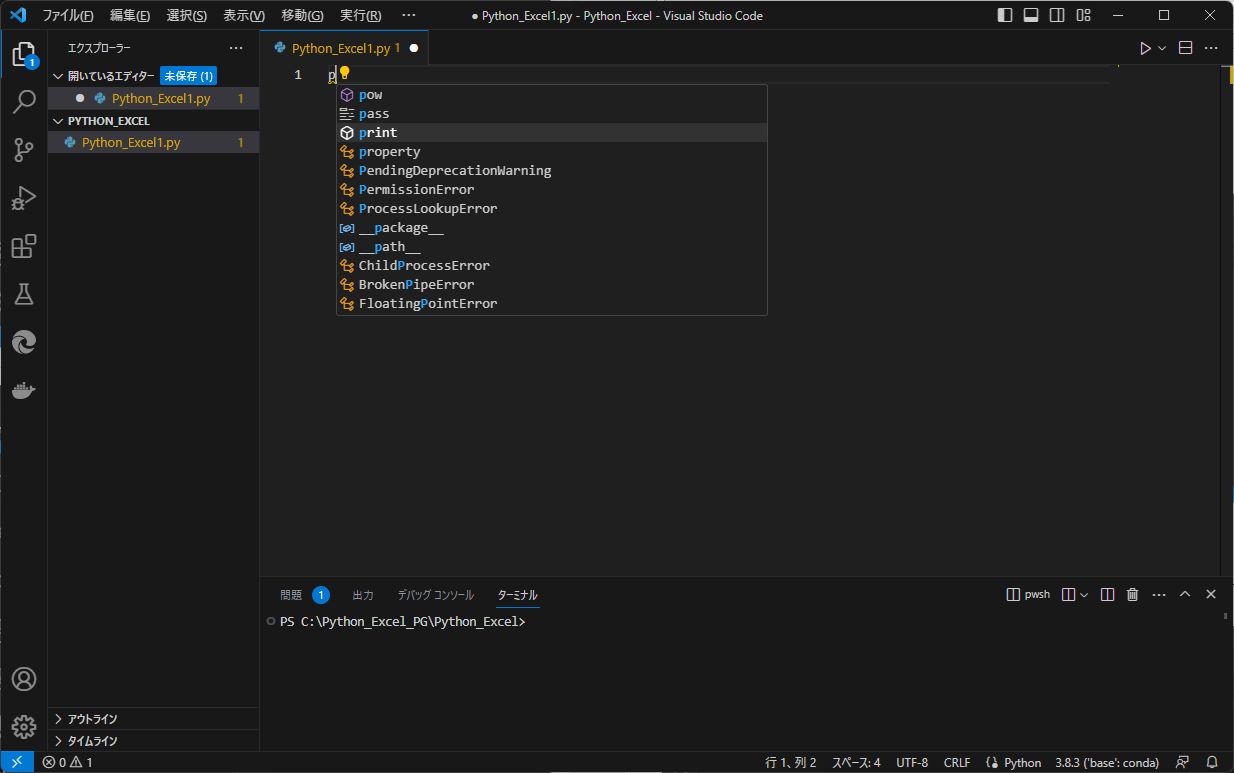Choose ProcessLookupError suggestion
The height and width of the screenshot is (773, 1234).
(x=552, y=209)
